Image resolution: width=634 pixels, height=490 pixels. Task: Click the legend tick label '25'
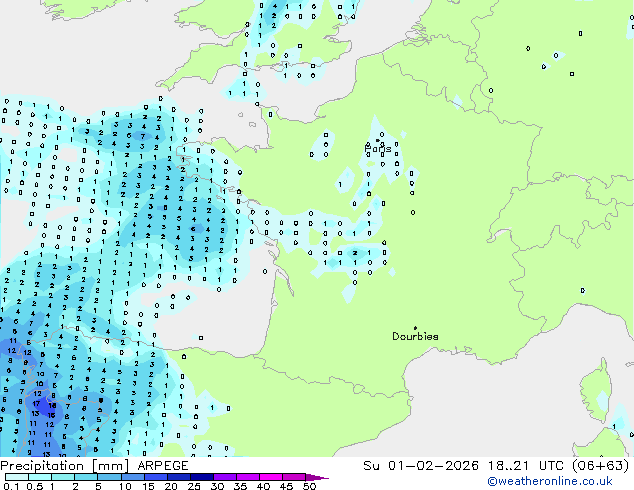194,486
